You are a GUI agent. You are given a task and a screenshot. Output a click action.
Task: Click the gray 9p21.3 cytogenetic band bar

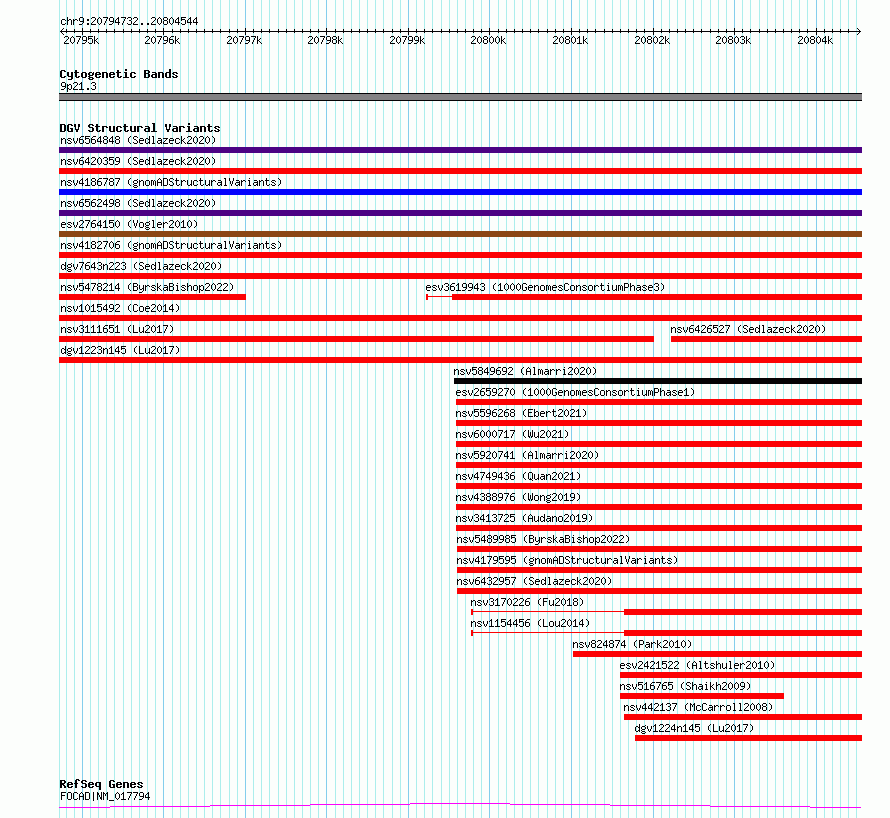click(x=460, y=97)
